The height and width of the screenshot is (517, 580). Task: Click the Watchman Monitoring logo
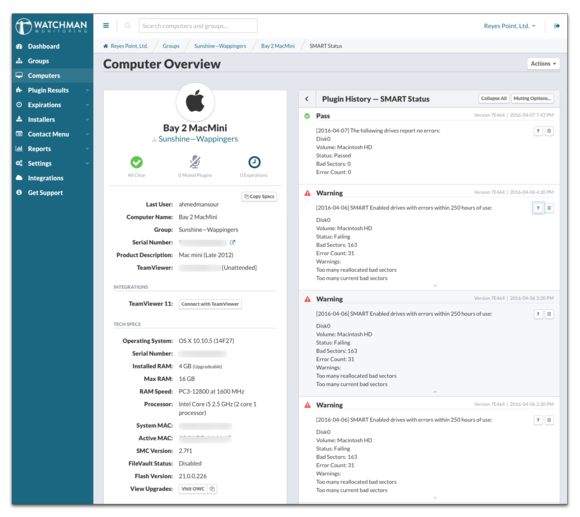click(51, 26)
